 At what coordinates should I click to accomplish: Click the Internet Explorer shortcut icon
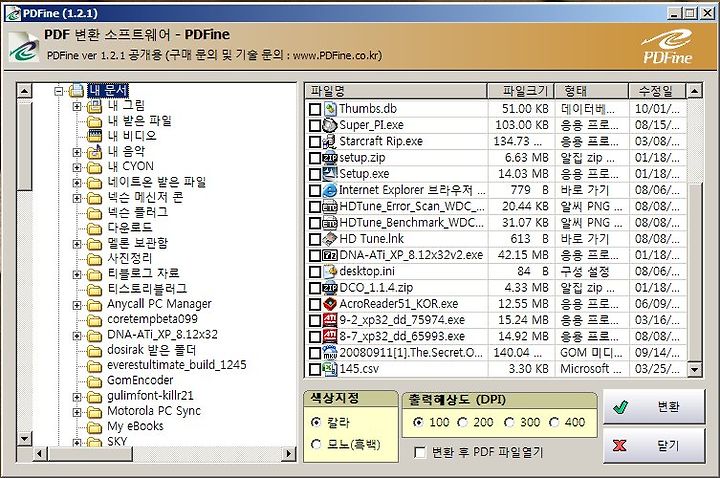click(x=330, y=190)
